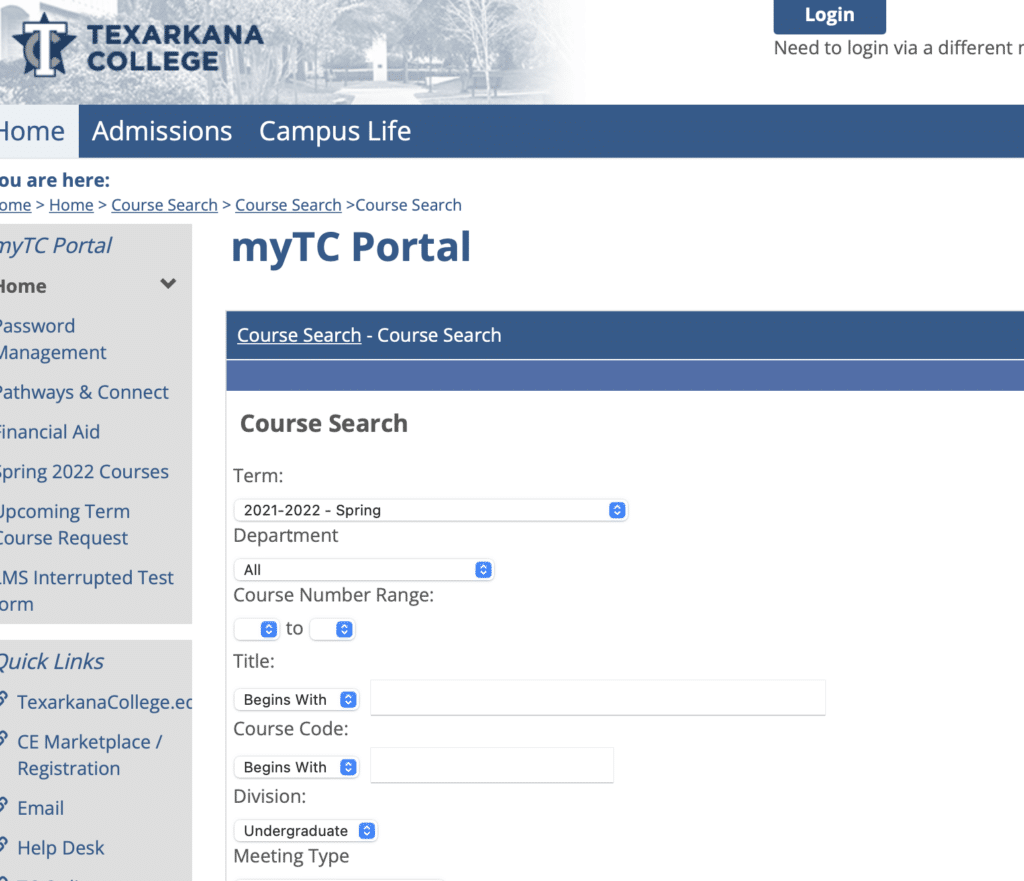
Task: Click the link icon beside Email quick link
Action: (4, 804)
